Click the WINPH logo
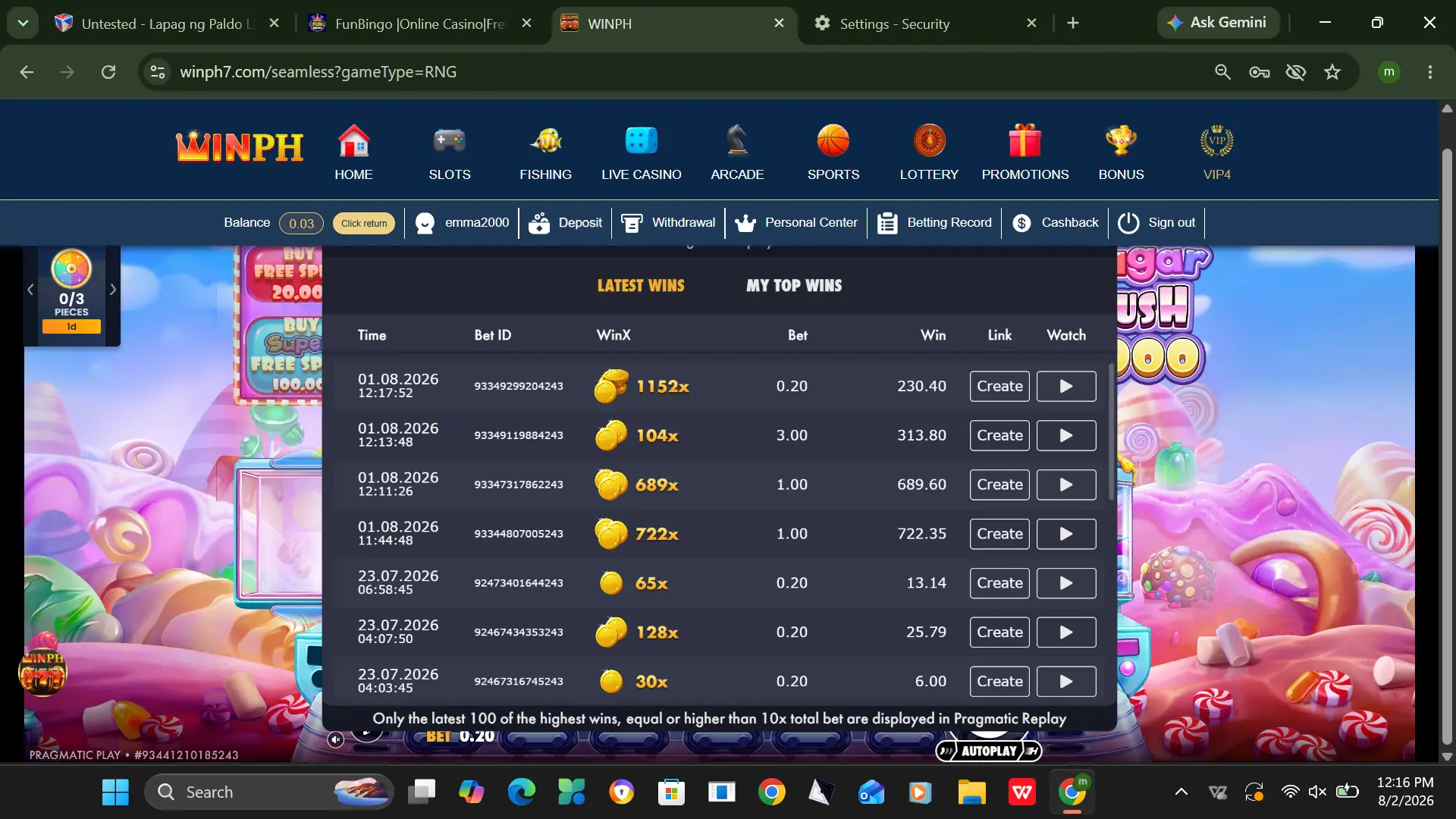This screenshot has width=1456, height=819. (240, 146)
